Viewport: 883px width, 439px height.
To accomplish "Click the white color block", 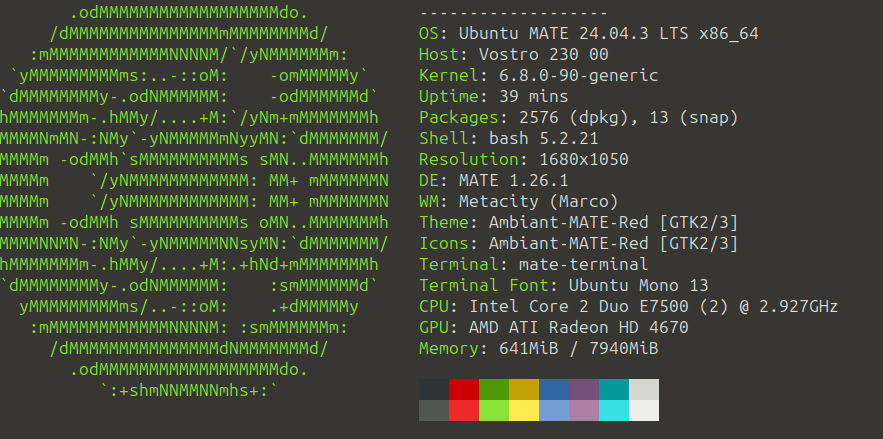I will (644, 410).
